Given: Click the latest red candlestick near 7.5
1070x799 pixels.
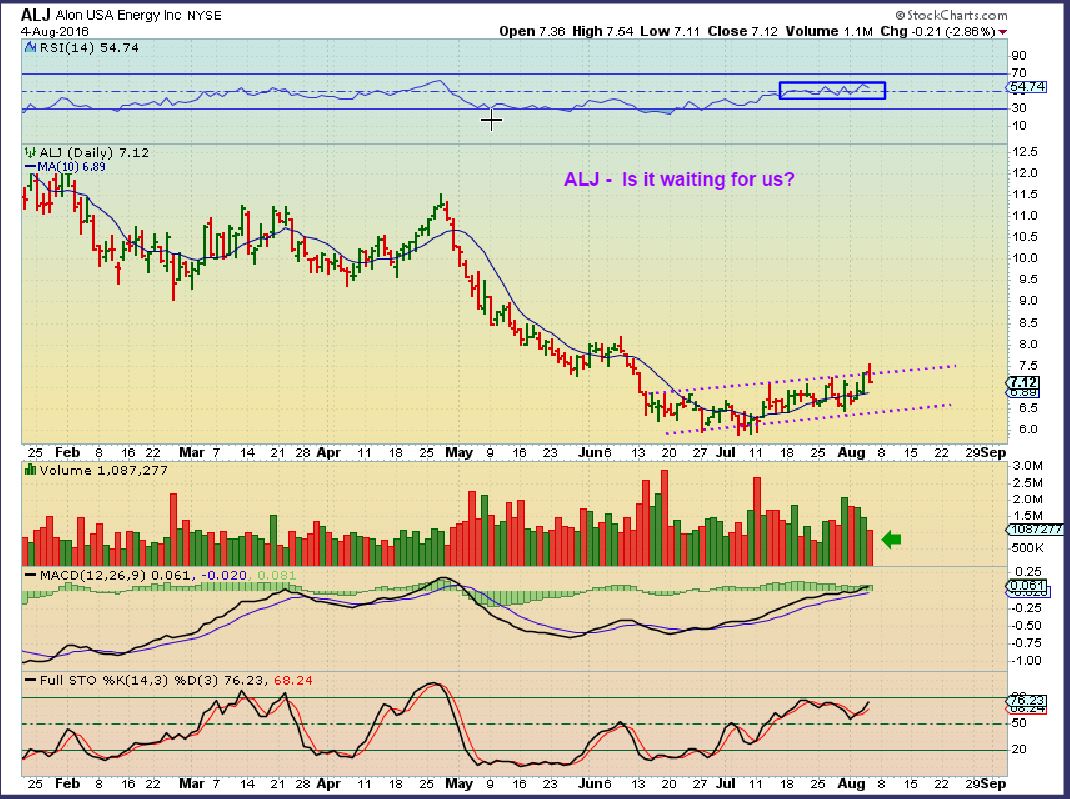Looking at the screenshot, I should [869, 373].
